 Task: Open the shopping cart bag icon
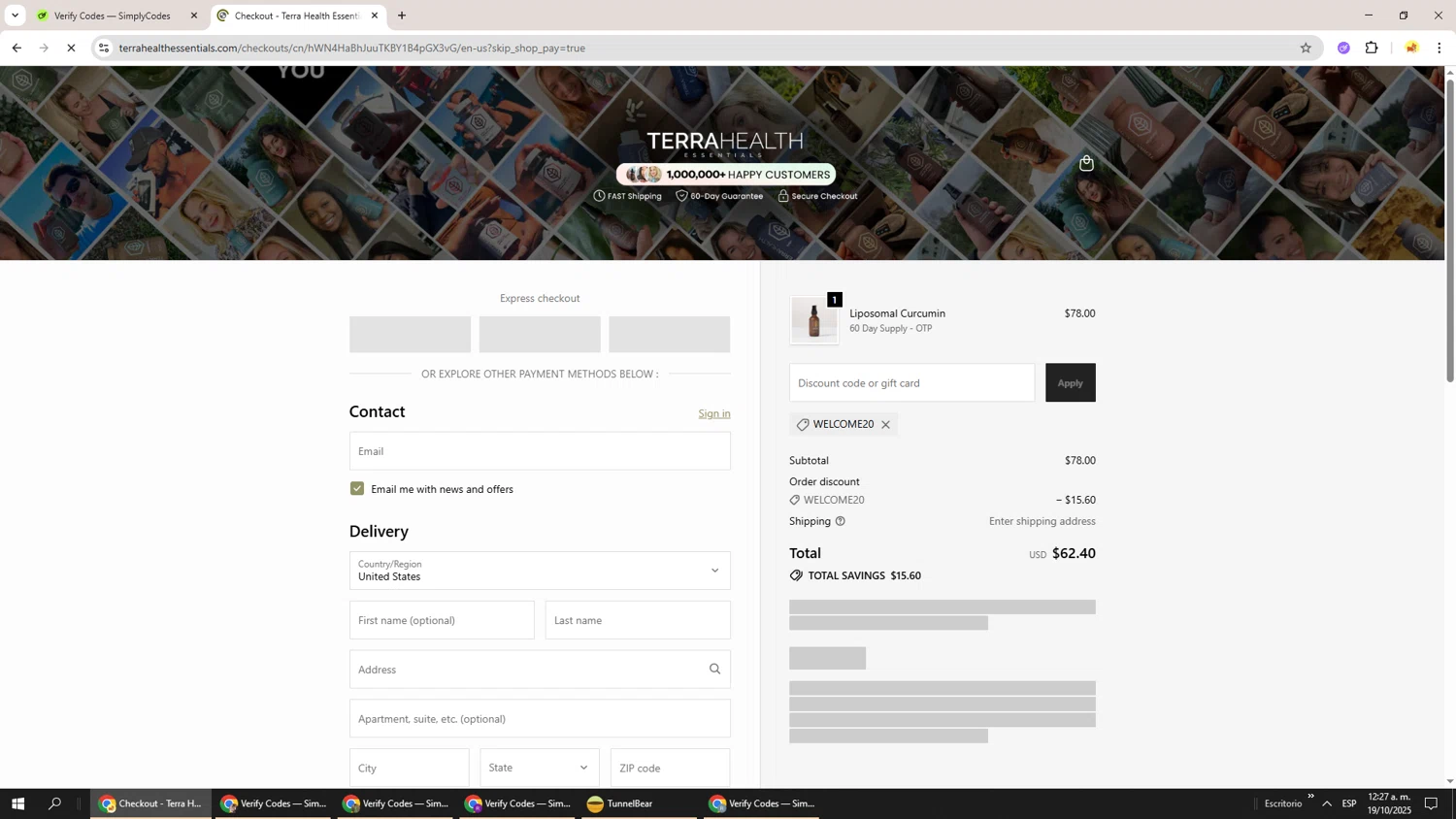pos(1086,163)
